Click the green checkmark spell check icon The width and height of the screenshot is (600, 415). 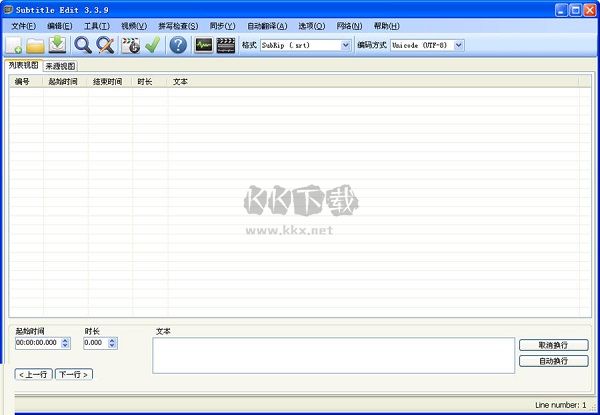(152, 45)
